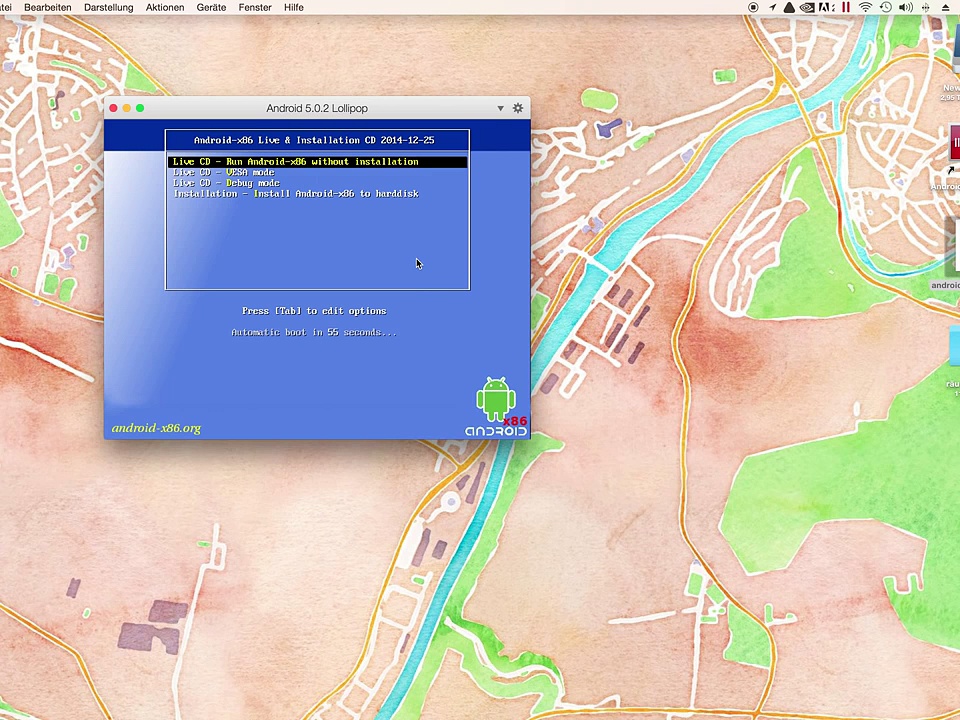Choose Live CD Debug mode entry
Screen dimensions: 960x720
(226, 183)
